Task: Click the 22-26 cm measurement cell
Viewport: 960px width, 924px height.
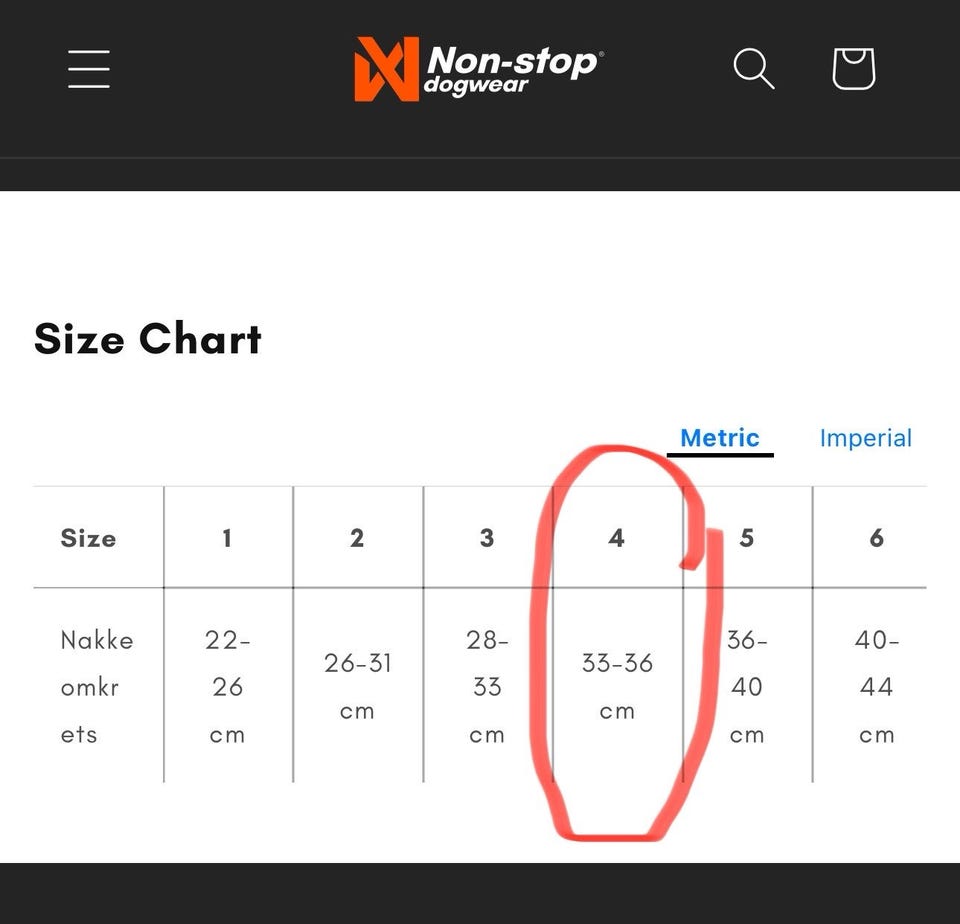Action: click(228, 687)
